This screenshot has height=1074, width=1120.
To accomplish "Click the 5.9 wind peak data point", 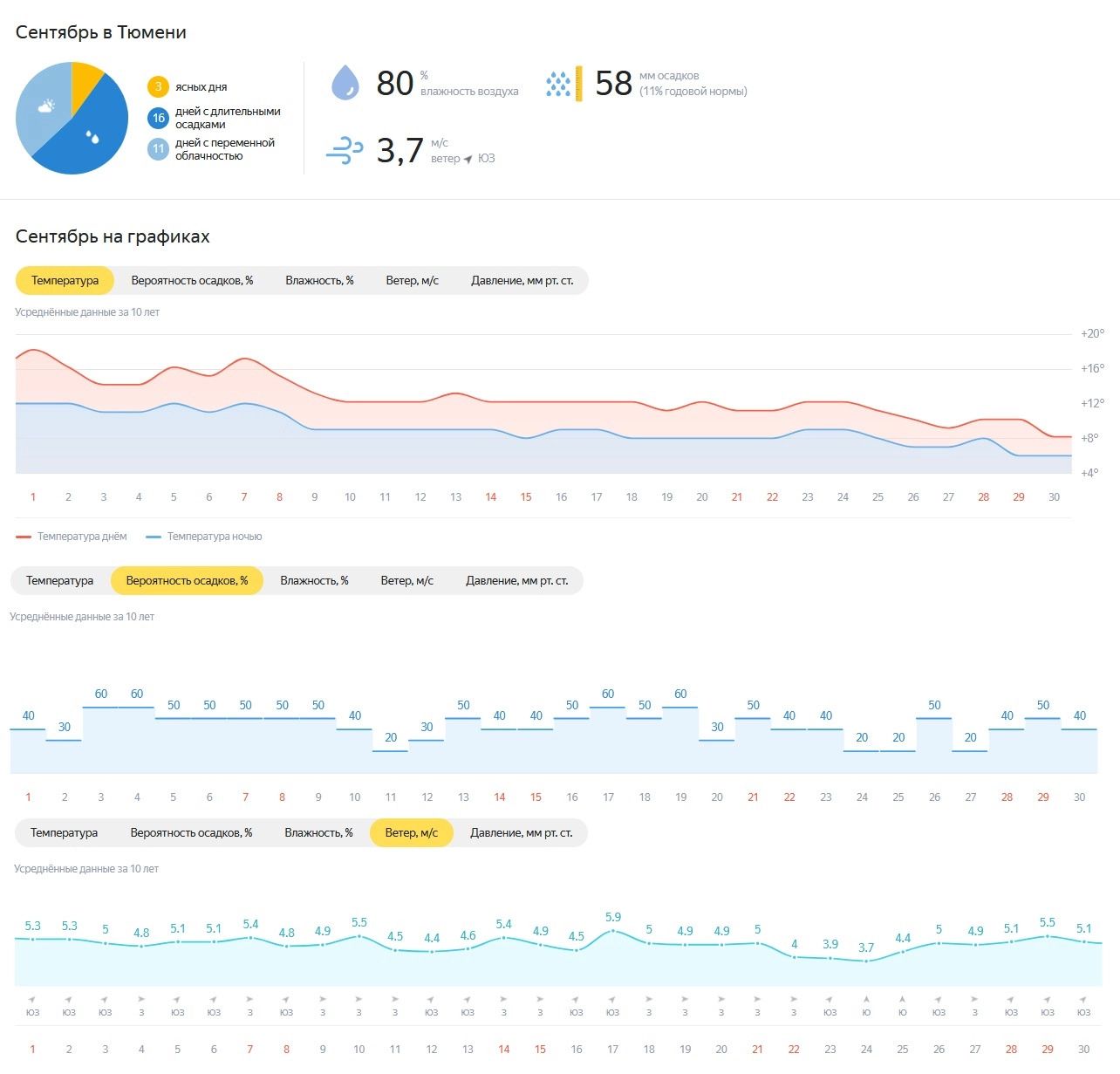I will pyautogui.click(x=613, y=931).
